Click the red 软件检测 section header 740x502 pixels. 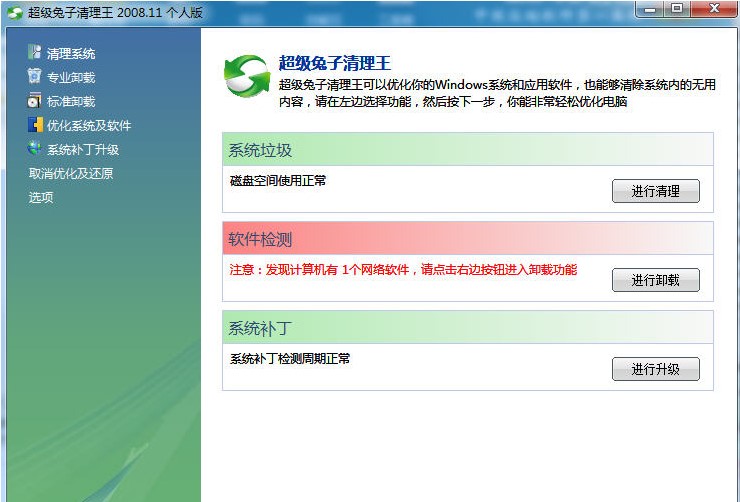468,239
